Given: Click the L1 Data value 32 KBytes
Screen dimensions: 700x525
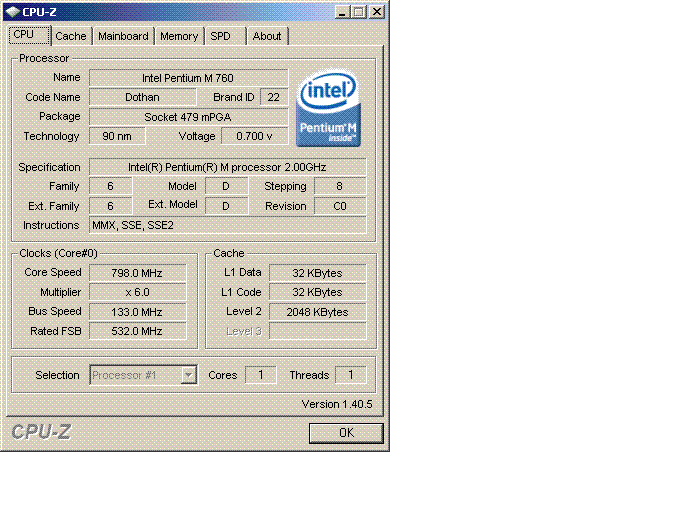Looking at the screenshot, I should coord(317,273).
